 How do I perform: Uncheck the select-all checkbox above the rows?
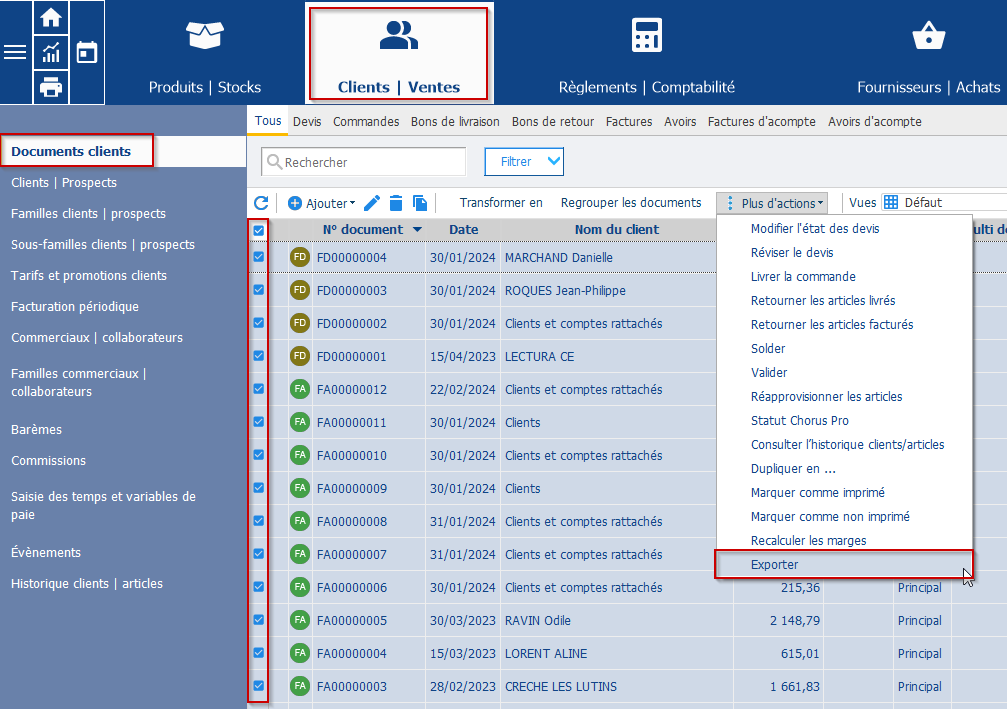coord(258,230)
